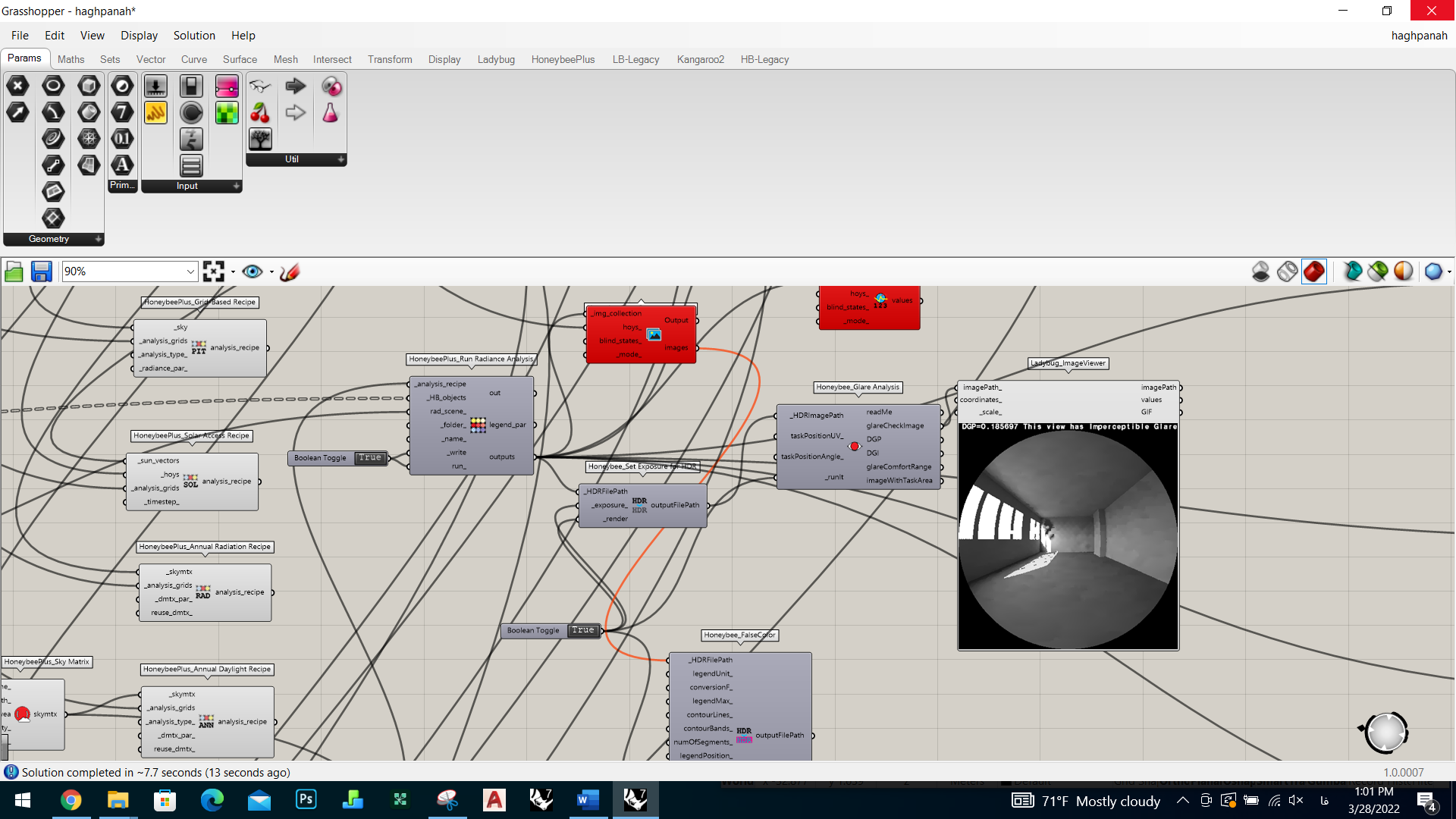Click the Open file toolbar icon
Image resolution: width=1456 pixels, height=819 pixels.
[x=14, y=271]
